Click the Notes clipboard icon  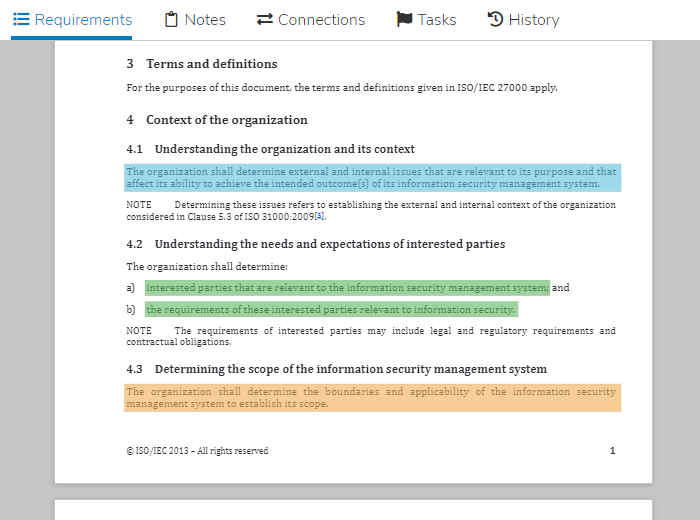pyautogui.click(x=171, y=19)
